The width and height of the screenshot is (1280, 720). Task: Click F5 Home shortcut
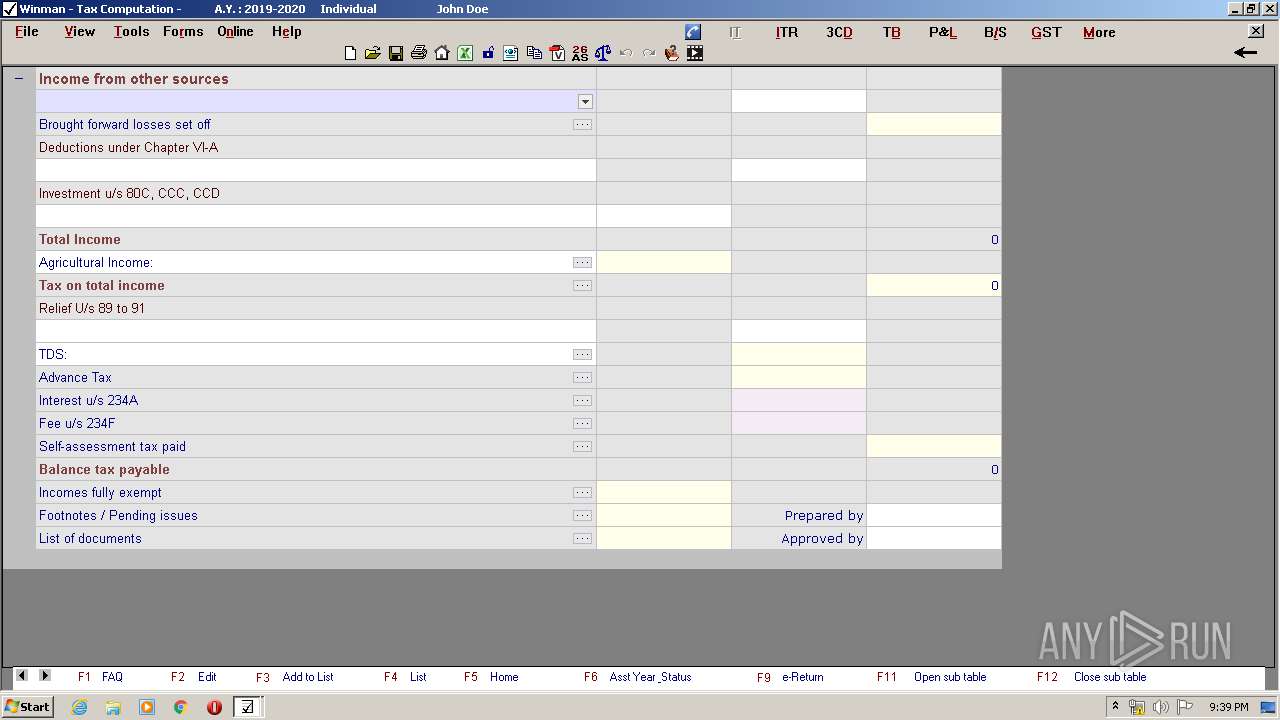[x=491, y=677]
